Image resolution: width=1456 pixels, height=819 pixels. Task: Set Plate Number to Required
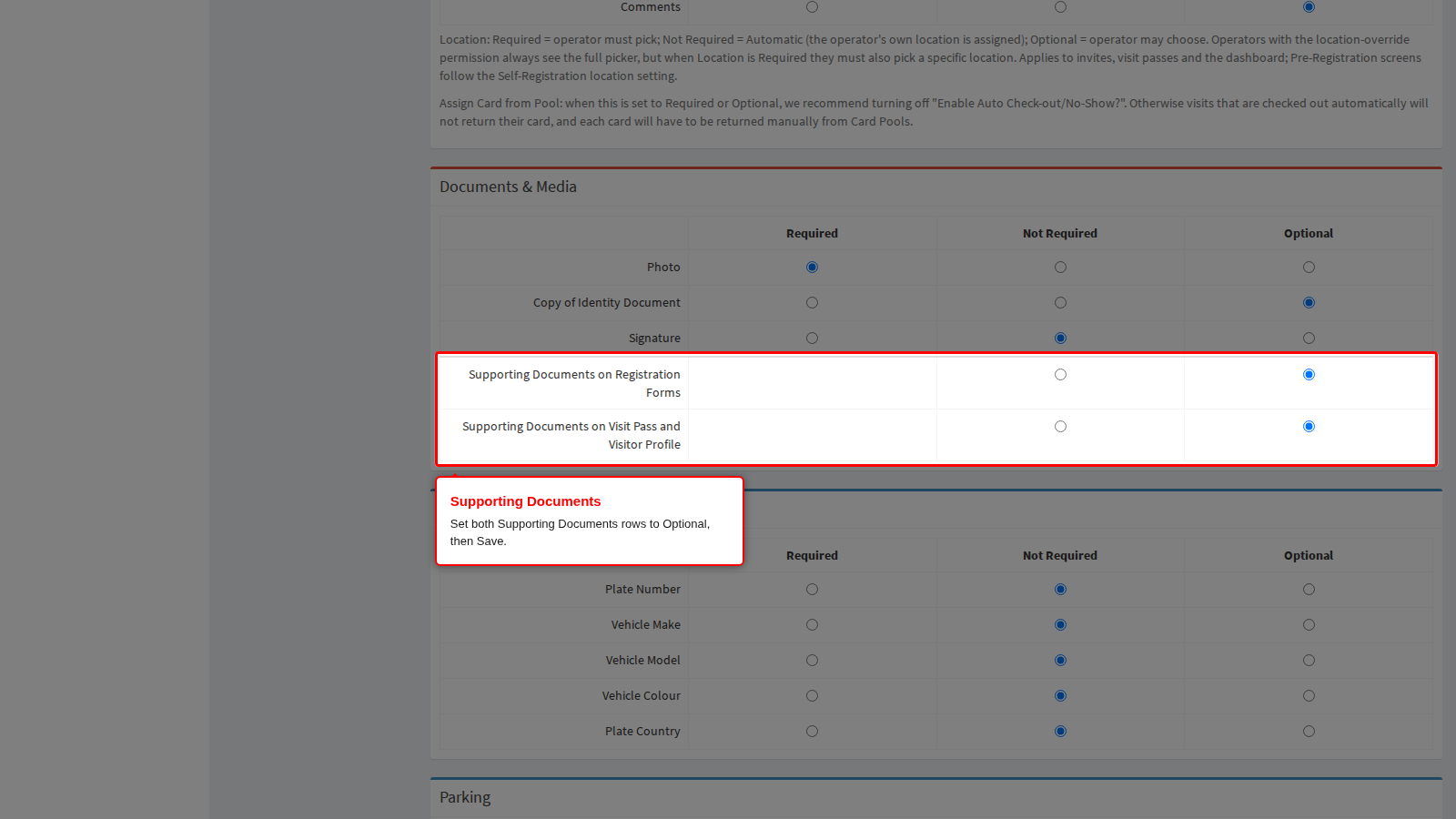[x=812, y=590]
